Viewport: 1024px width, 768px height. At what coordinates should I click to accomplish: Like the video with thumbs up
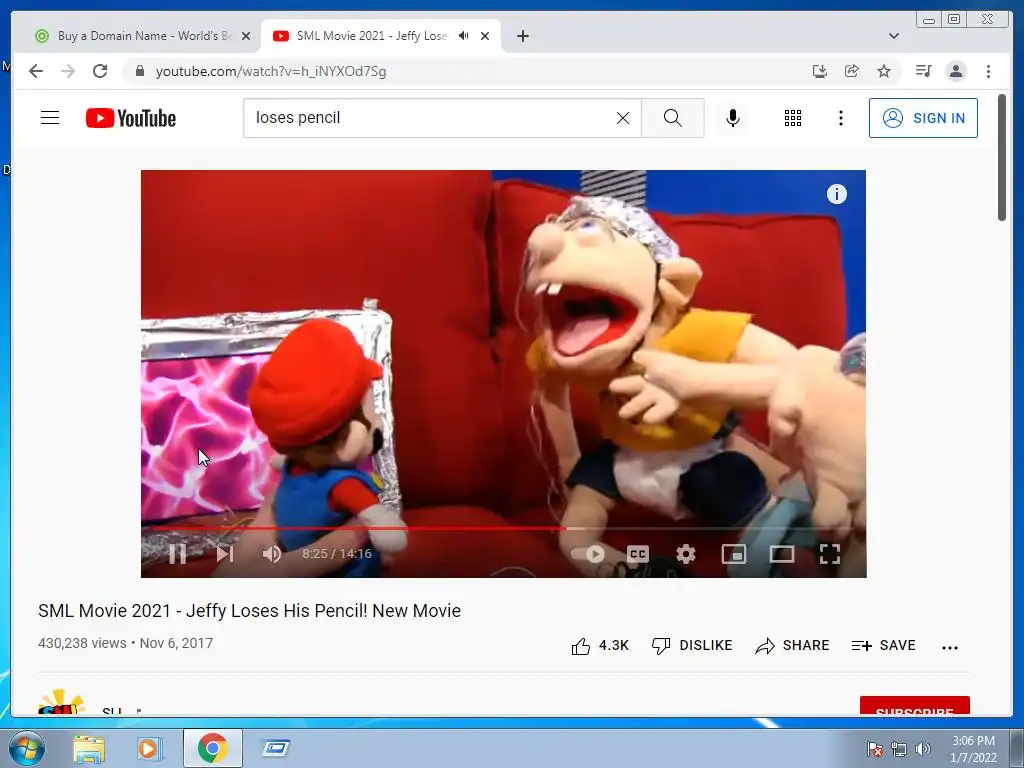tap(600, 646)
